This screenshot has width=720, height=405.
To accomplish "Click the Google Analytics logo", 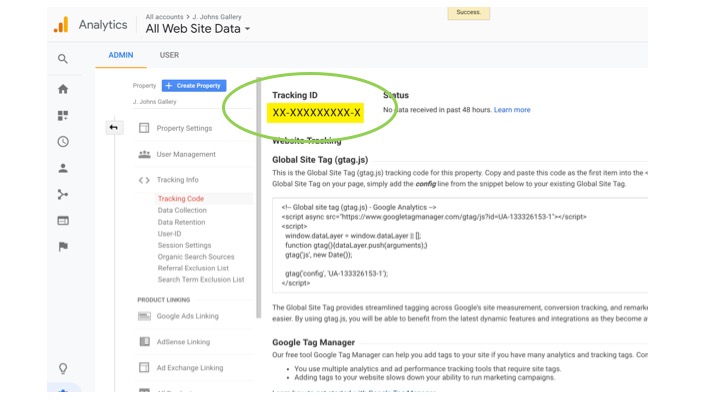I will click(x=61, y=25).
